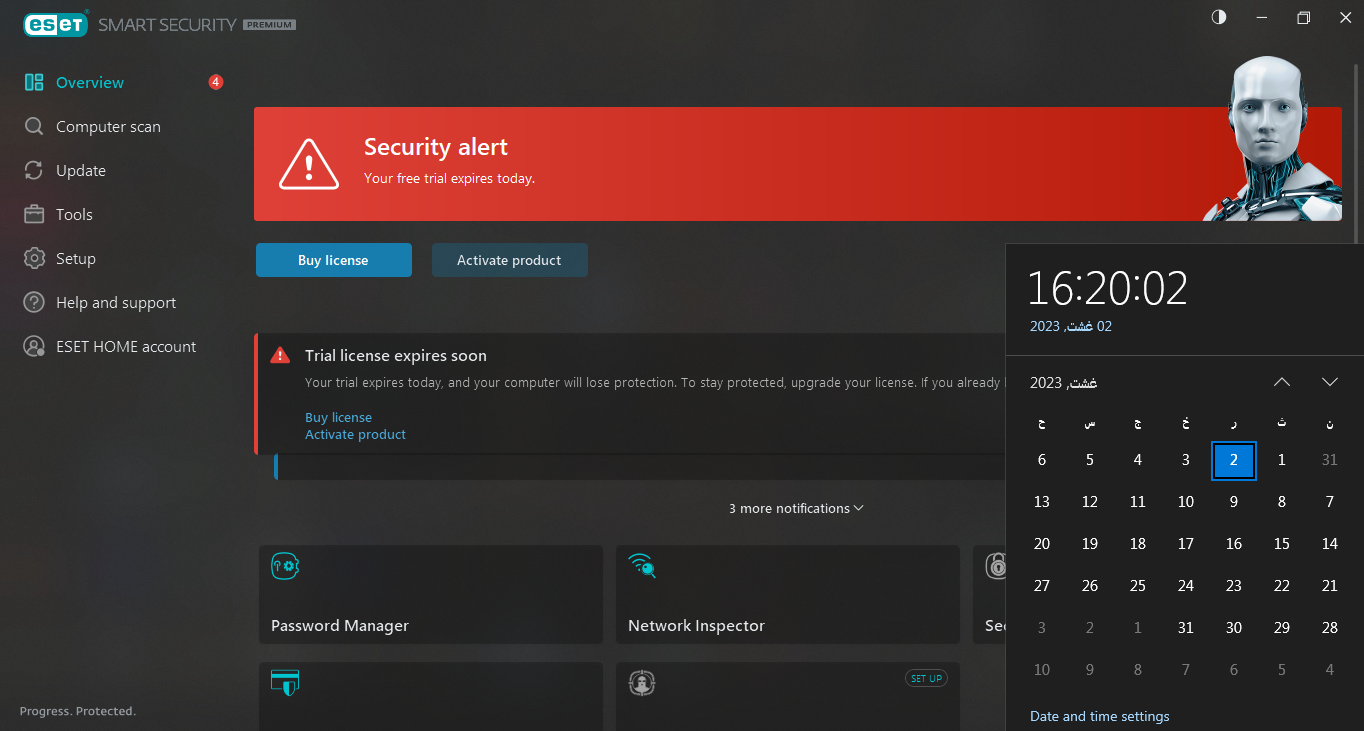This screenshot has width=1364, height=731.
Task: Select day 22 in the calendar
Action: click(x=1282, y=586)
